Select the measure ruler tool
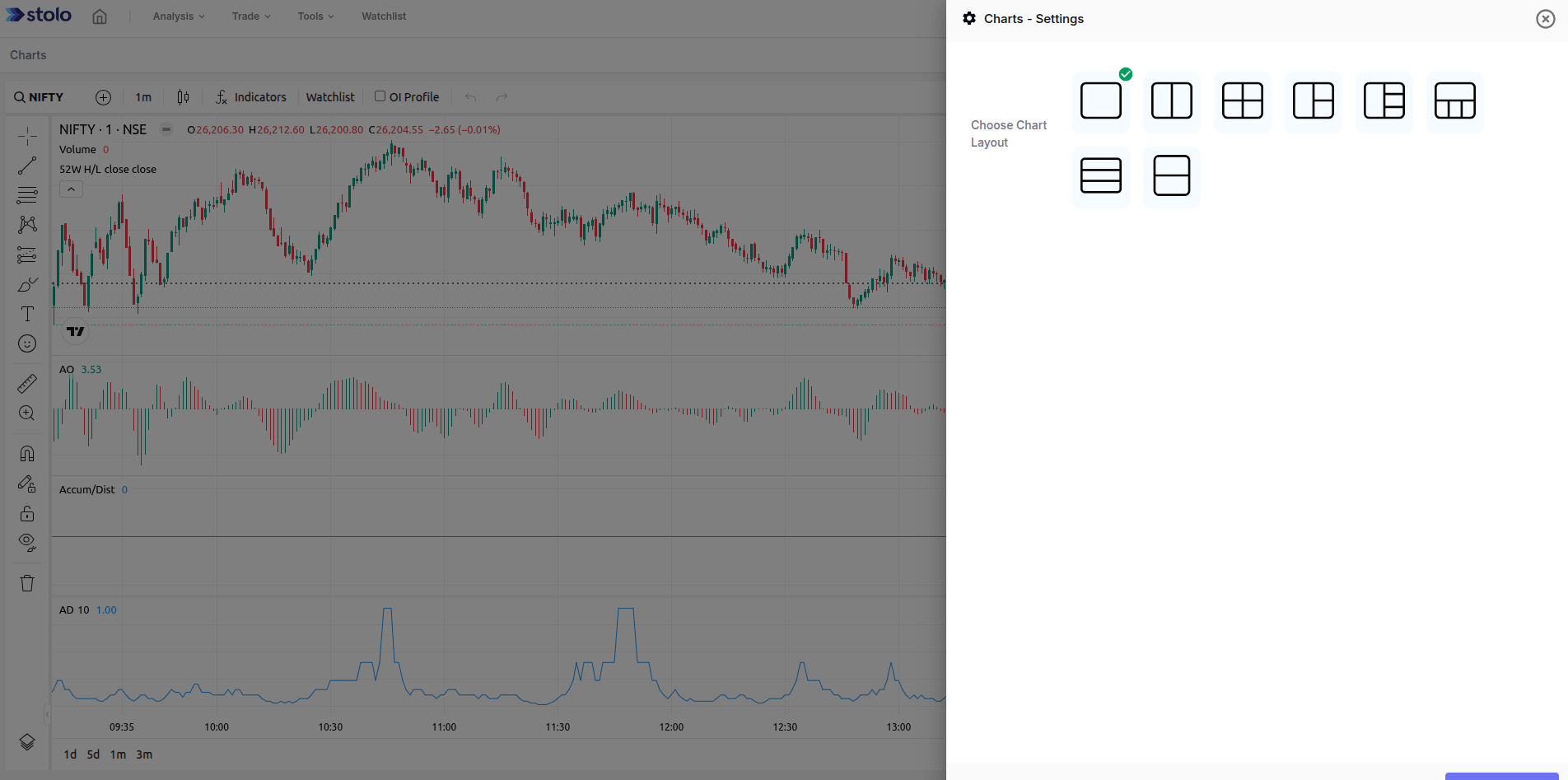Screen dimensions: 1568x780 [27, 383]
